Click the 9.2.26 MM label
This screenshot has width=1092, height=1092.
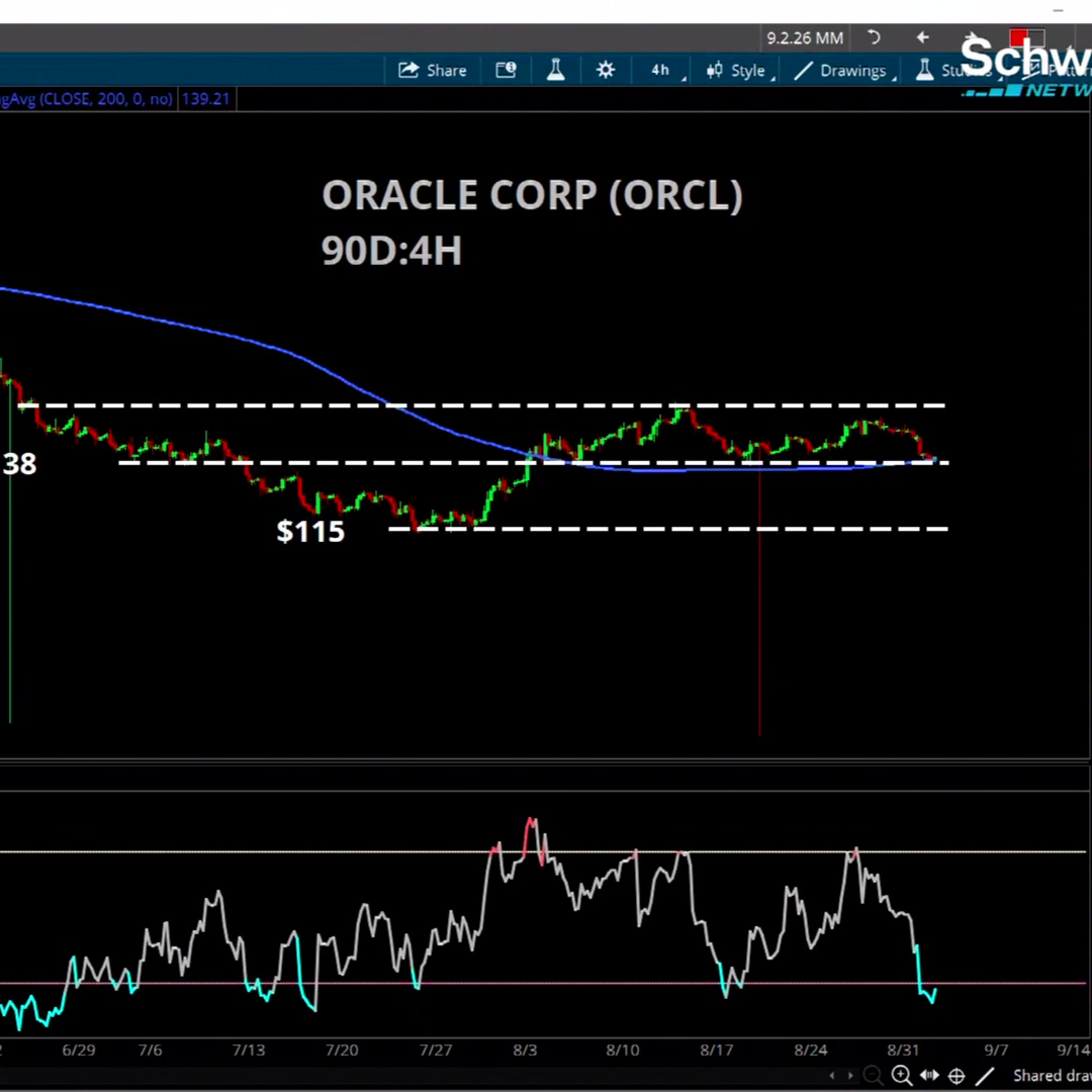[804, 39]
